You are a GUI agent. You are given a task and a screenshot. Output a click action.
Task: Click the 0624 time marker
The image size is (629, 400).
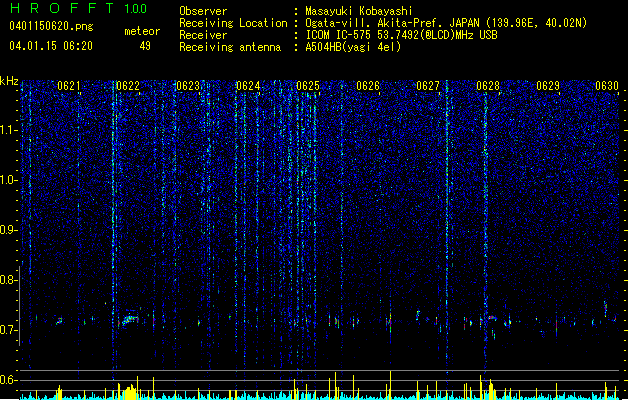coord(248,86)
